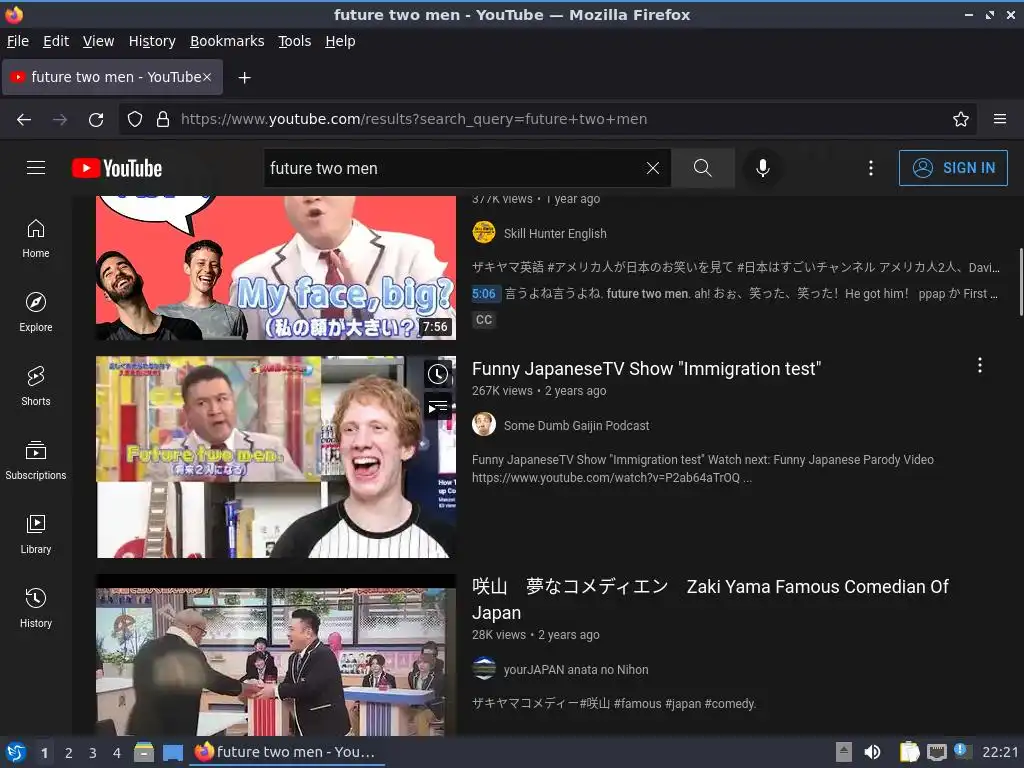Open action menu for Immigration test video

[x=980, y=366]
